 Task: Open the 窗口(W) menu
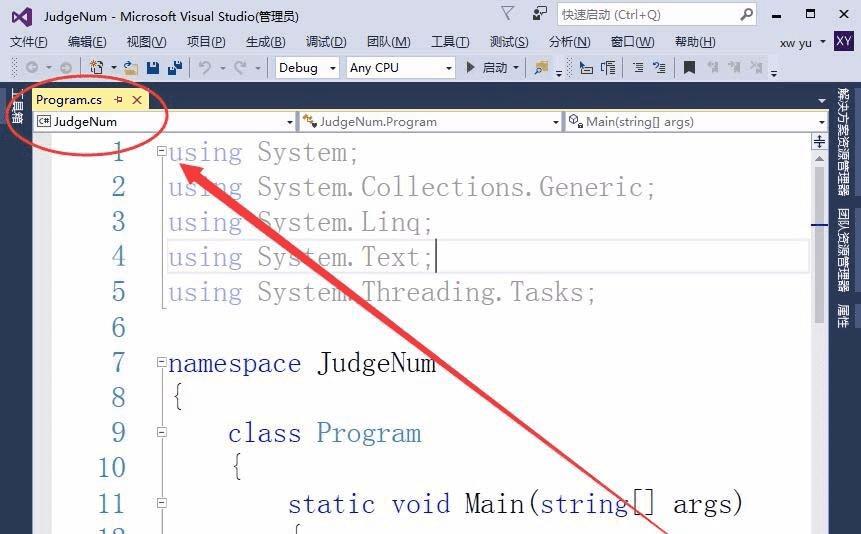pyautogui.click(x=633, y=42)
